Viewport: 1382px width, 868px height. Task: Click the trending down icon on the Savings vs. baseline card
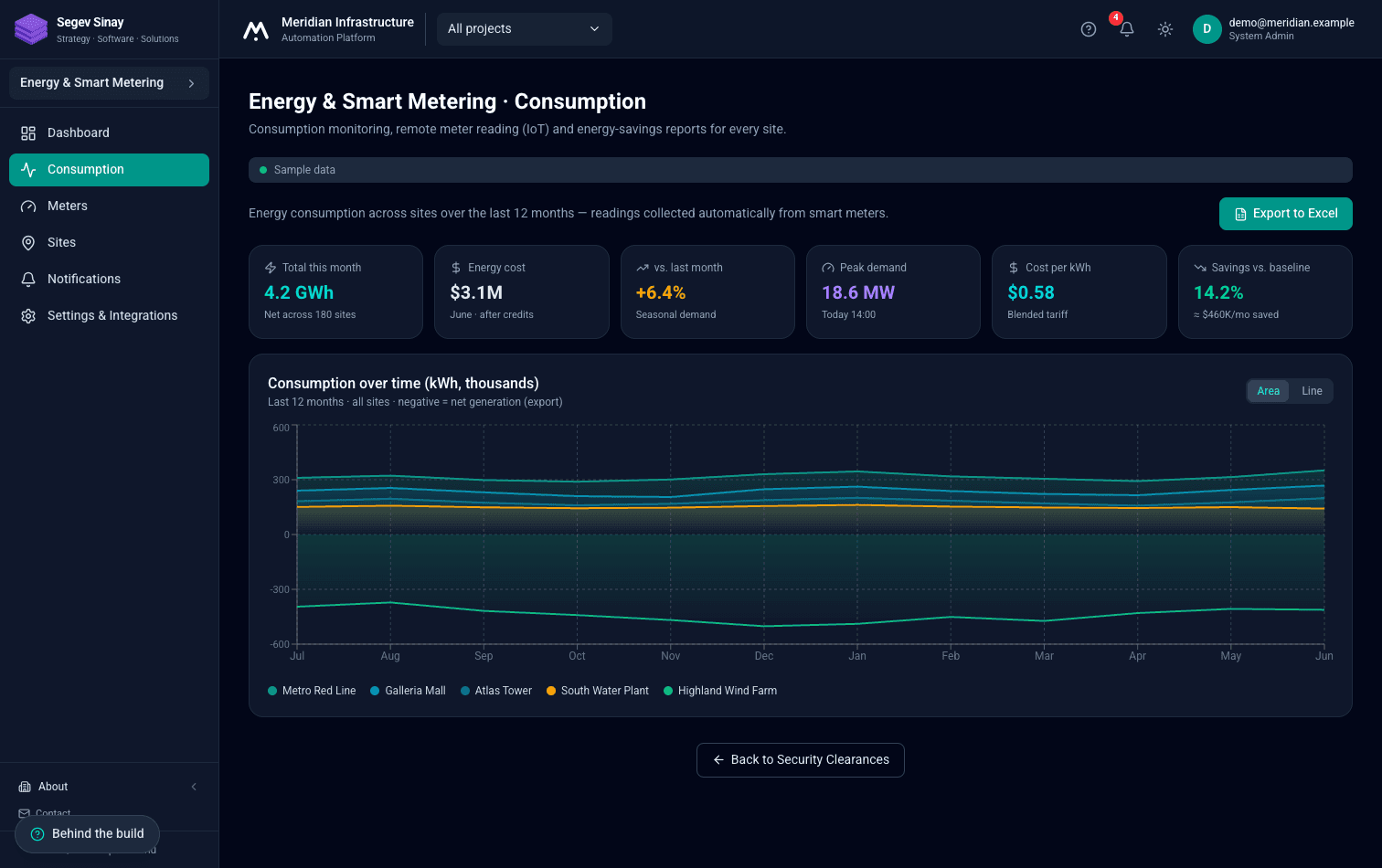point(1200,268)
